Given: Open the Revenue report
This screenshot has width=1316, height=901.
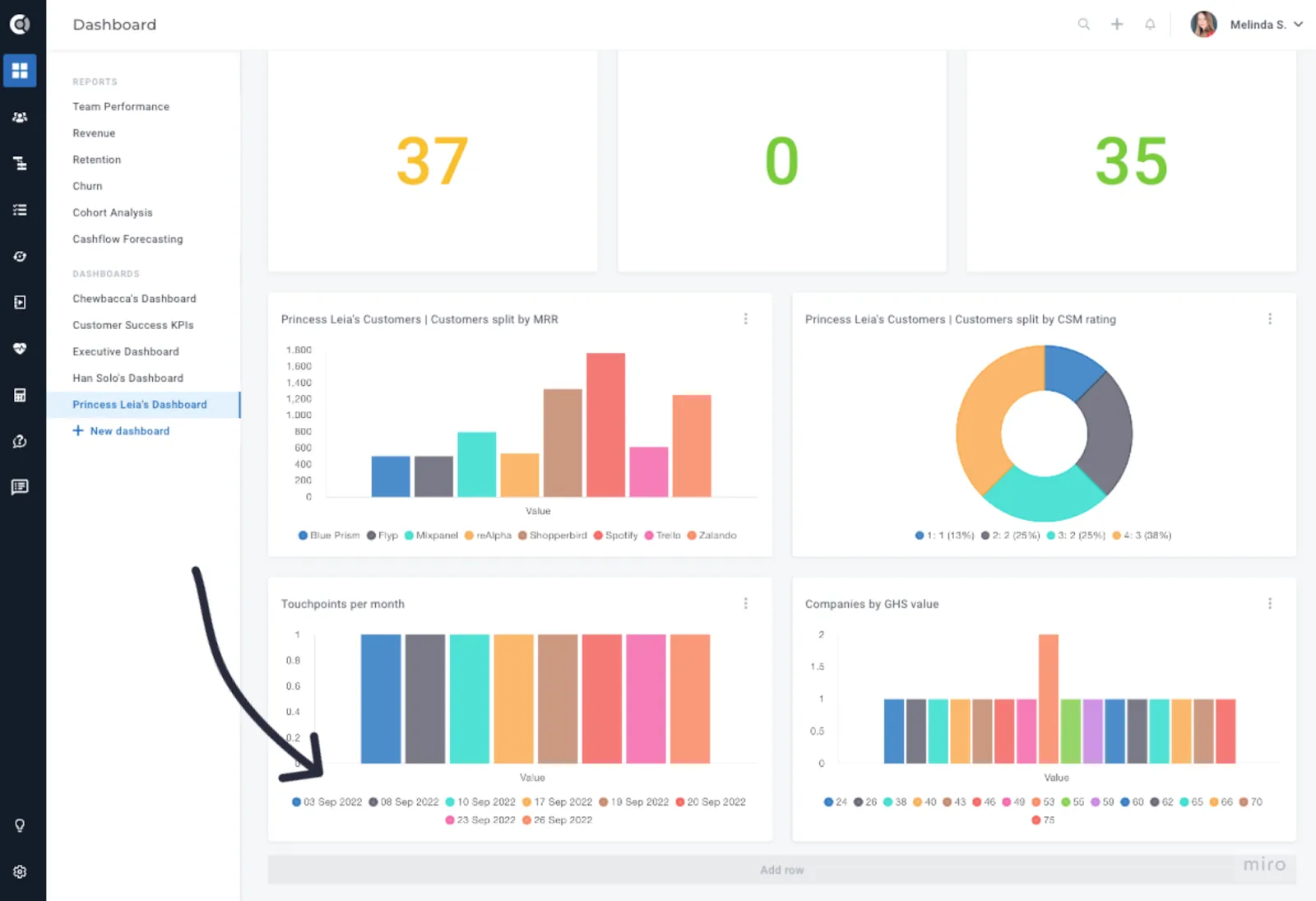Looking at the screenshot, I should pyautogui.click(x=94, y=132).
